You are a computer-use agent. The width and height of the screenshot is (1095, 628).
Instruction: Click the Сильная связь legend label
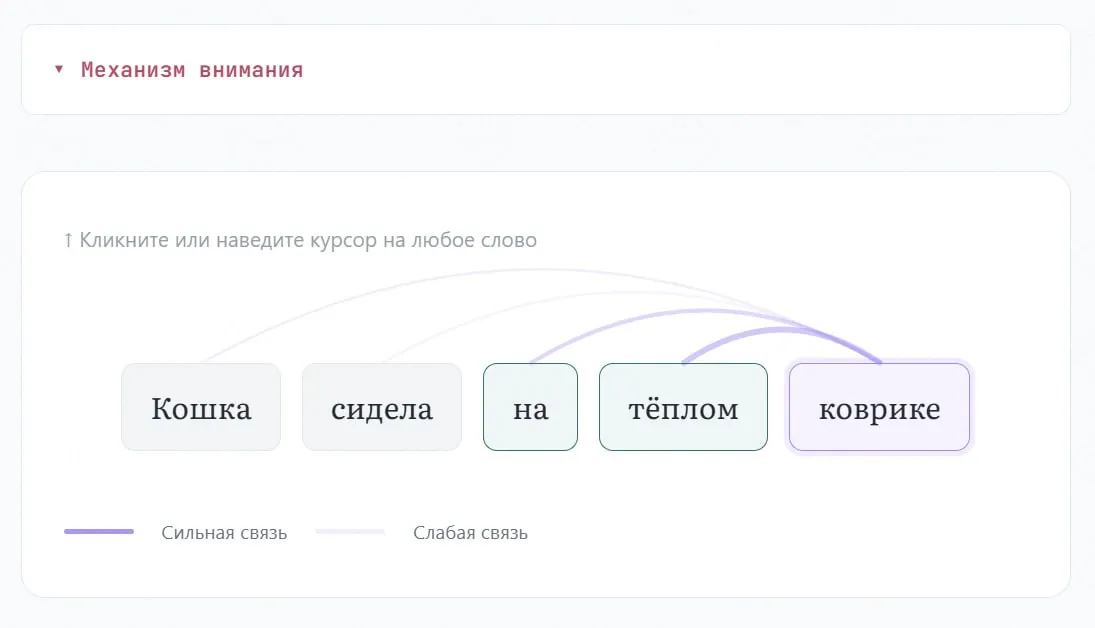point(224,533)
